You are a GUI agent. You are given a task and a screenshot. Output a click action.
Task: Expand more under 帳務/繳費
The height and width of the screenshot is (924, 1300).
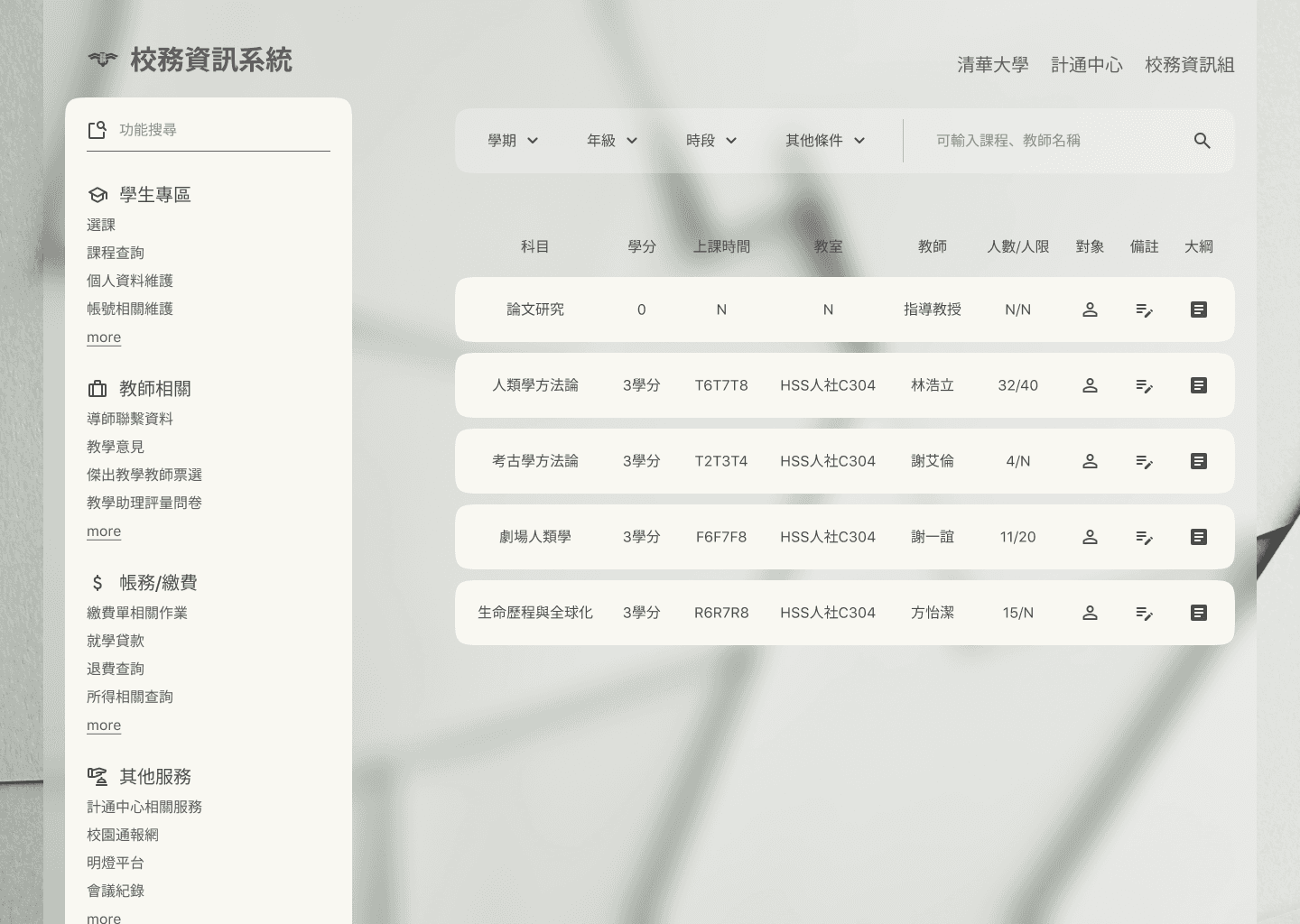point(104,725)
